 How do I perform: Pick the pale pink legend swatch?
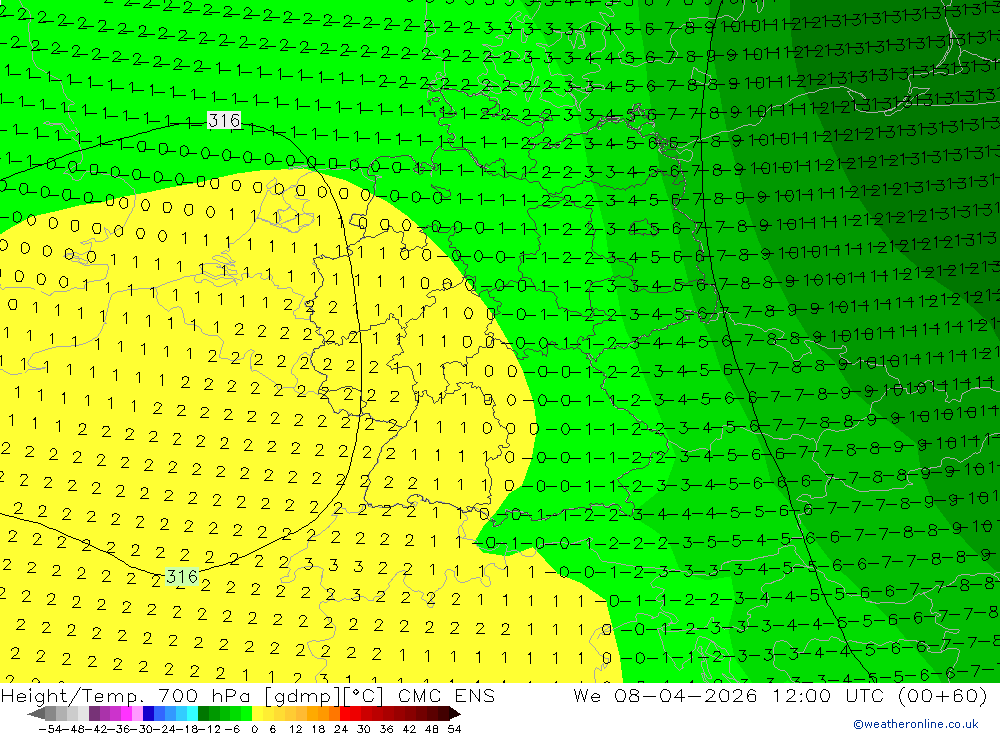pyautogui.click(x=137, y=714)
